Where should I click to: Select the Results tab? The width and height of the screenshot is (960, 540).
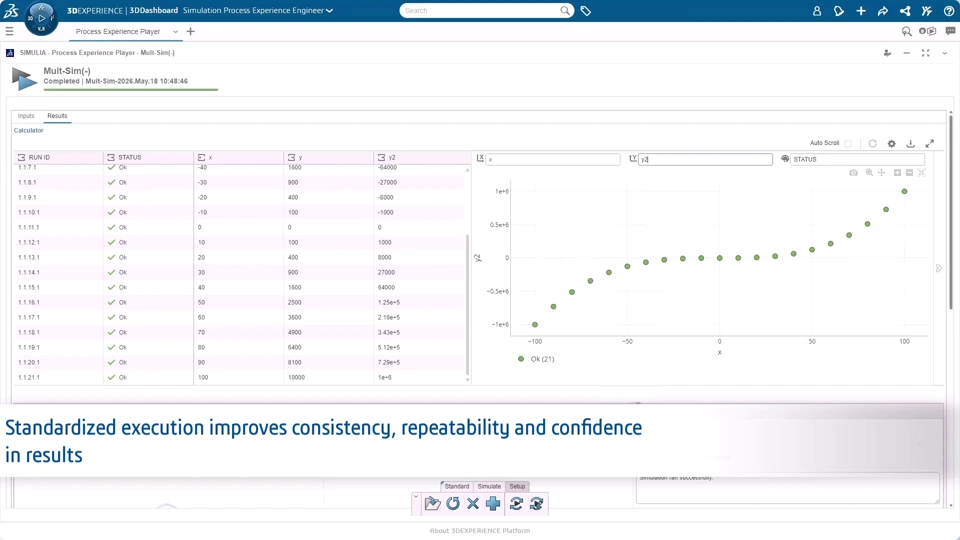click(x=58, y=116)
